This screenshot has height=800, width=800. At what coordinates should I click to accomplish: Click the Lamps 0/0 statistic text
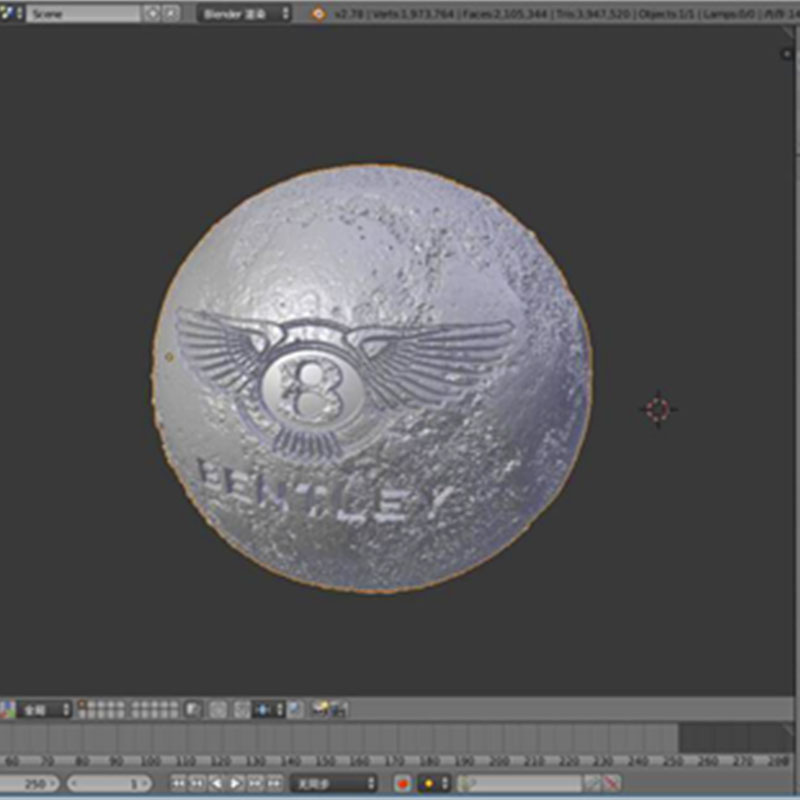729,14
